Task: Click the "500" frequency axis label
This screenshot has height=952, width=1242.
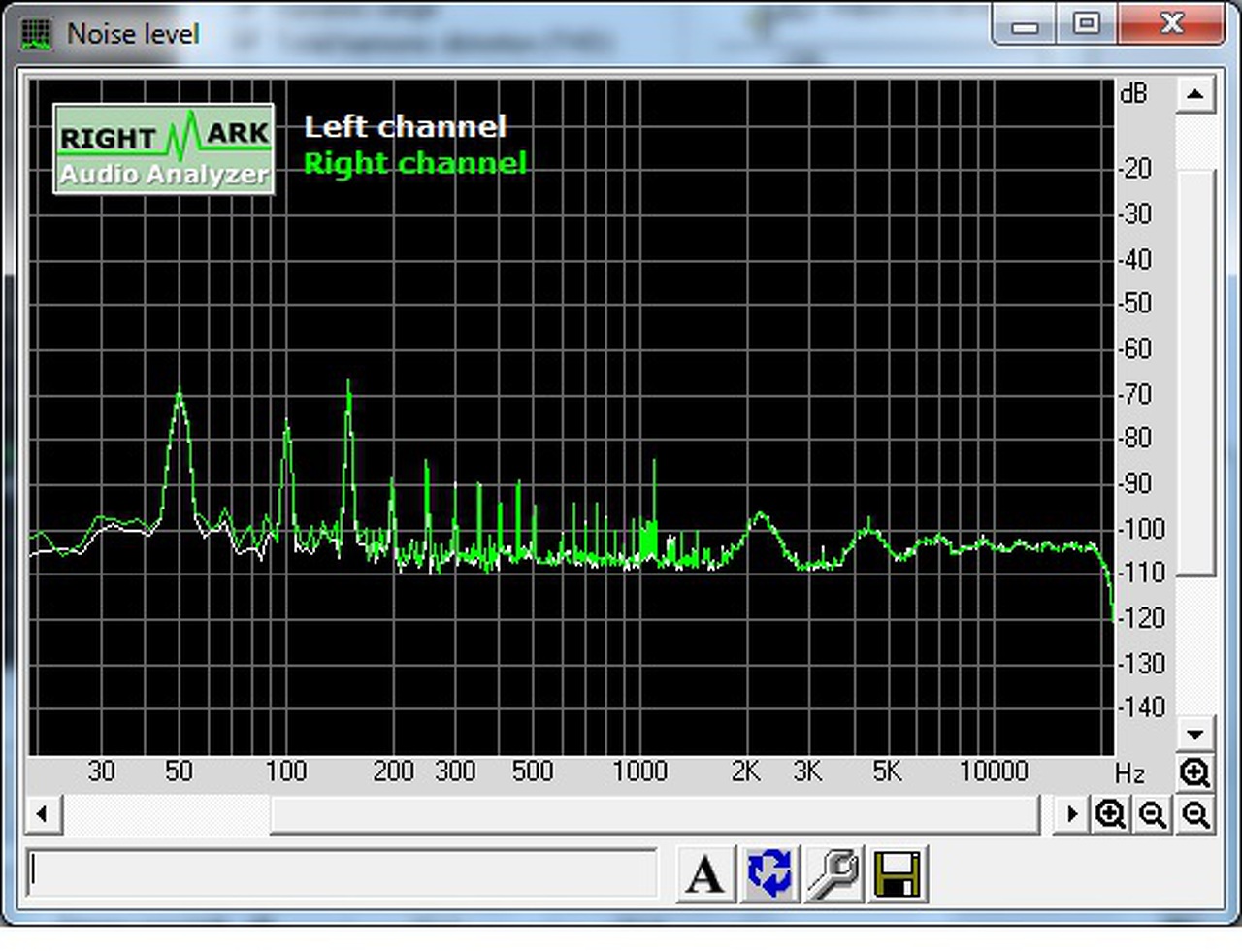Action: pyautogui.click(x=533, y=771)
